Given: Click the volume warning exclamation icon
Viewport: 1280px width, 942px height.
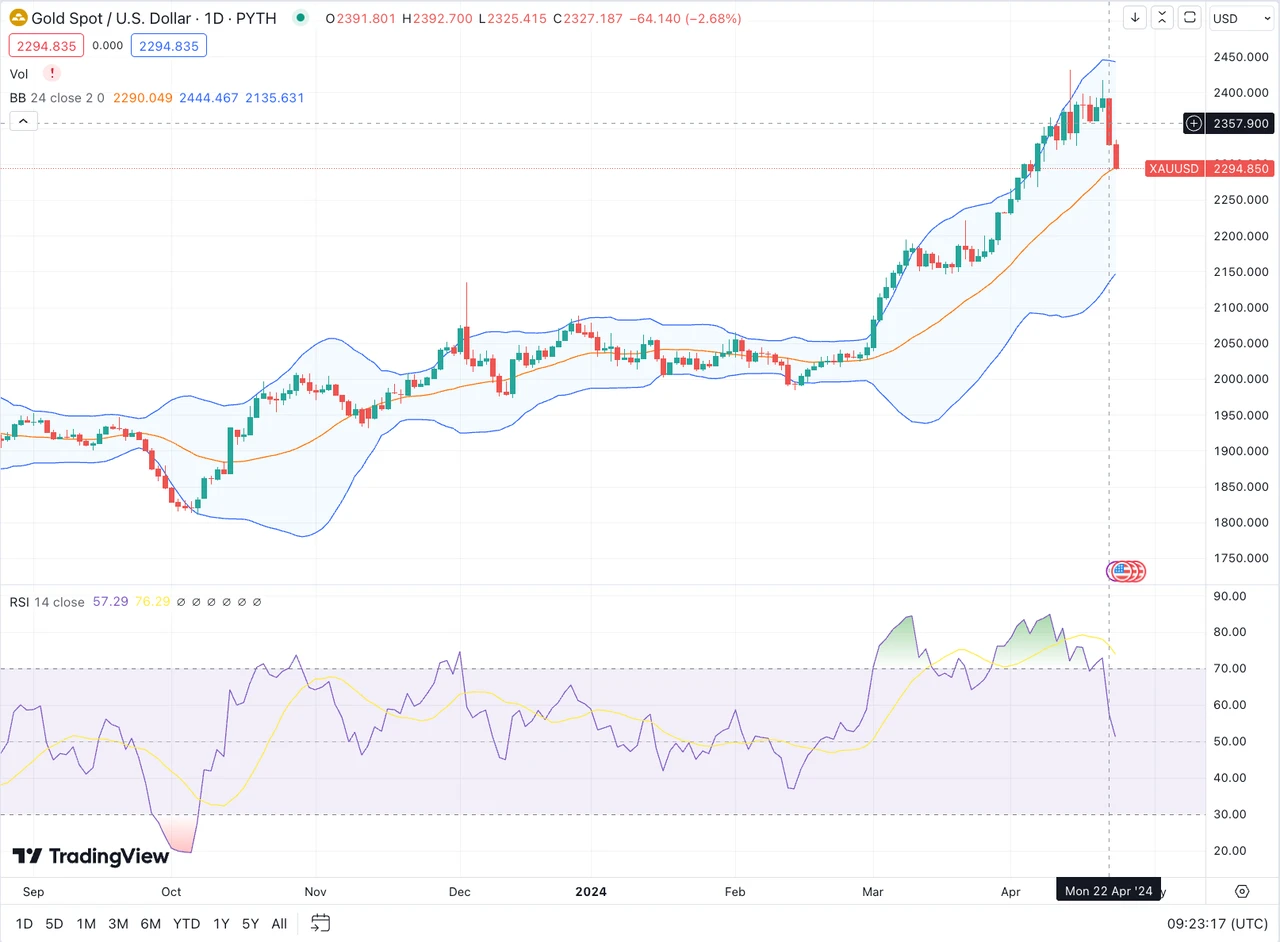Looking at the screenshot, I should (x=51, y=73).
